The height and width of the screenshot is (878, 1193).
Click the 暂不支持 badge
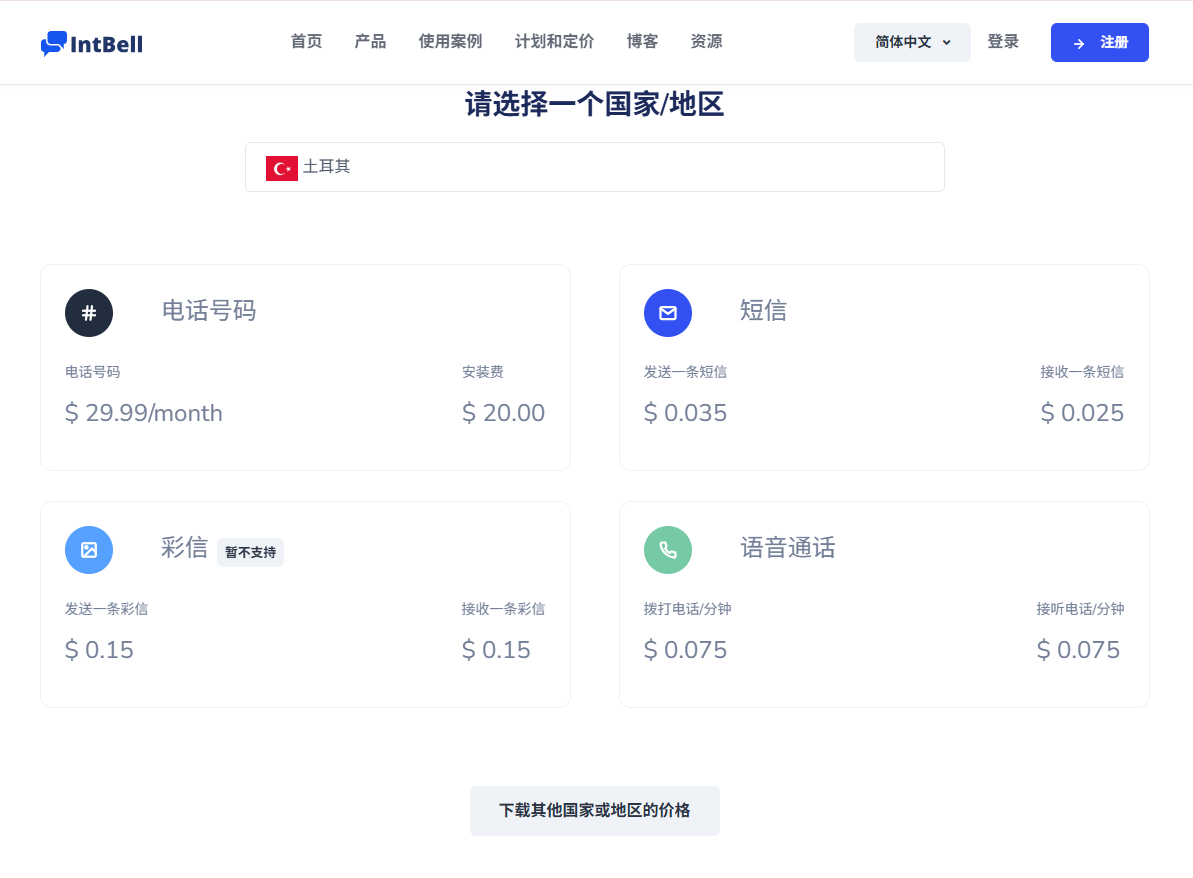(x=250, y=552)
